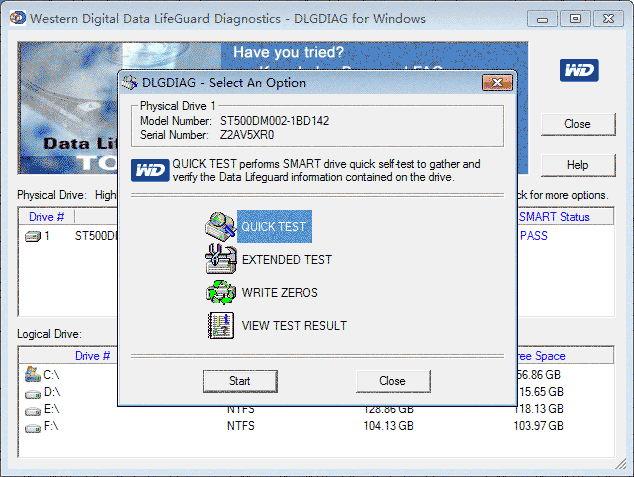
Task: Click the physical Drive # column header
Action: [x=46, y=217]
